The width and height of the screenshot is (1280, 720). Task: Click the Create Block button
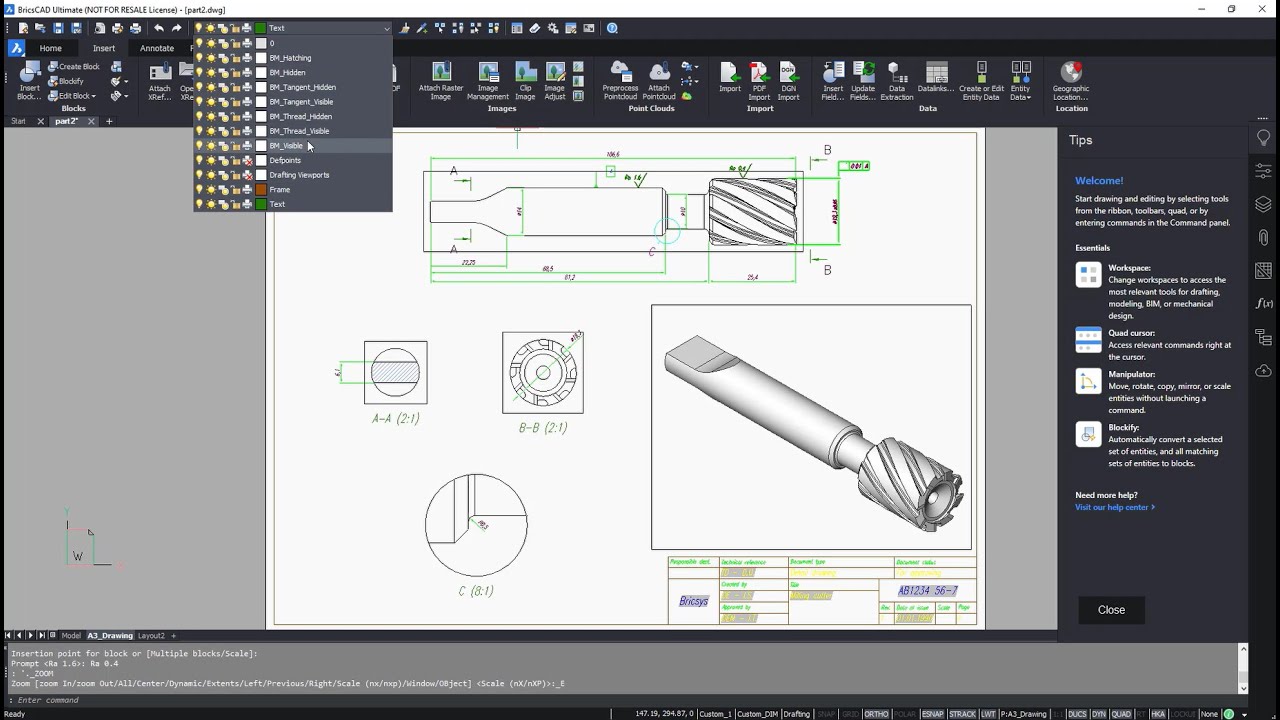click(74, 66)
